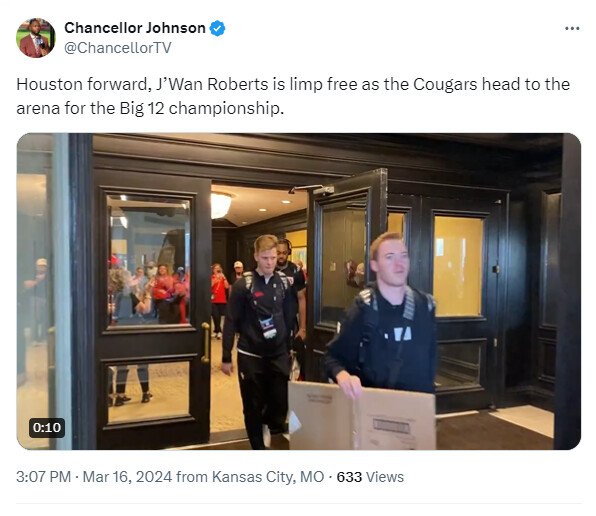Visit the @ChancellorTV handle profile
Image resolution: width=596 pixels, height=516 pixels.
(117, 48)
